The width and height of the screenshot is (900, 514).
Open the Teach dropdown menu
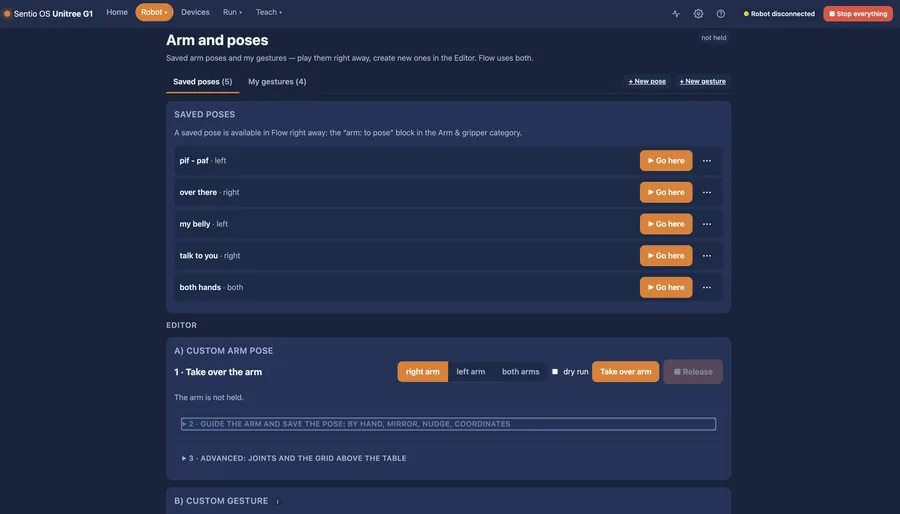click(269, 12)
